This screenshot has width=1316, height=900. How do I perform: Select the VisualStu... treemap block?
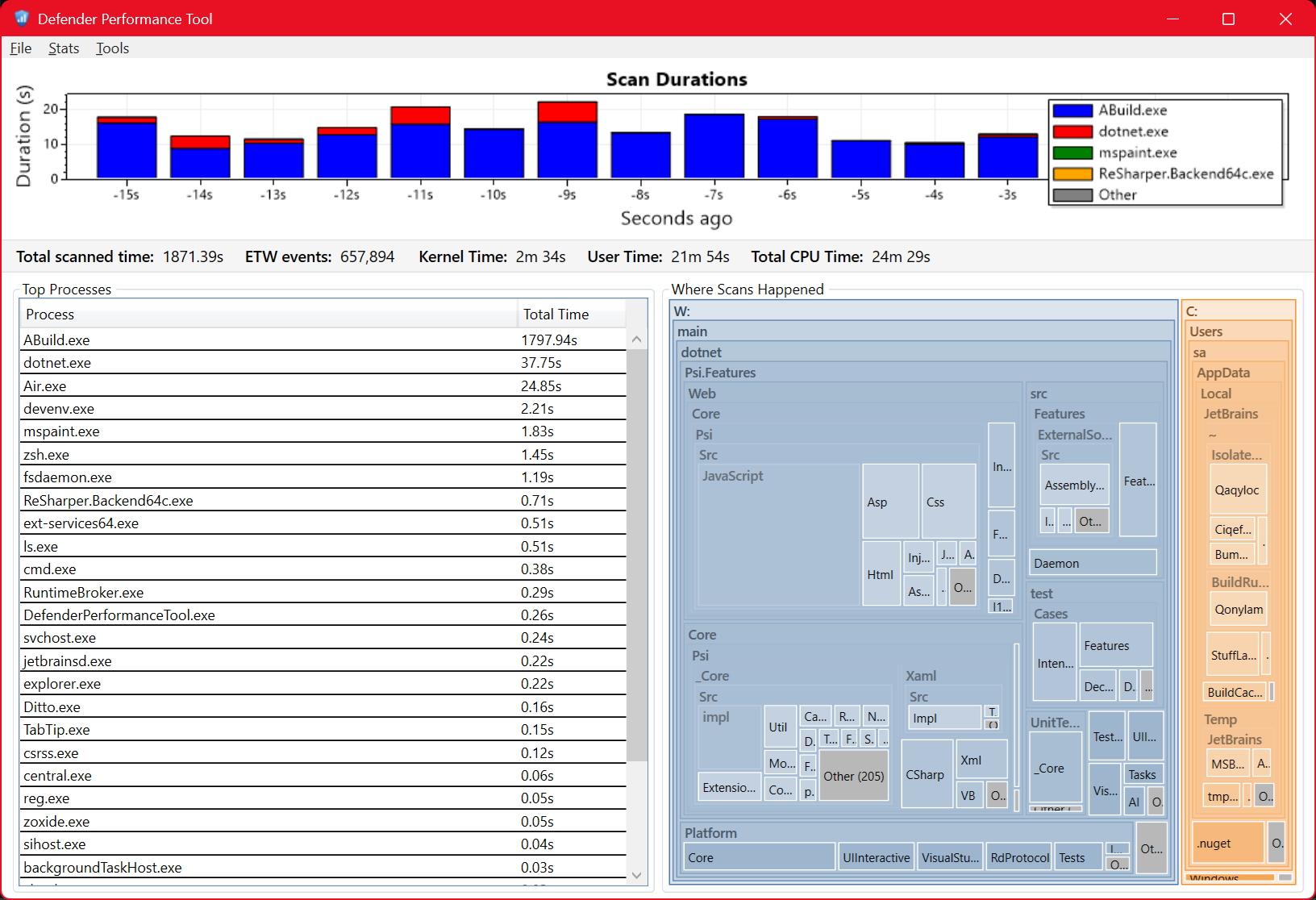950,857
